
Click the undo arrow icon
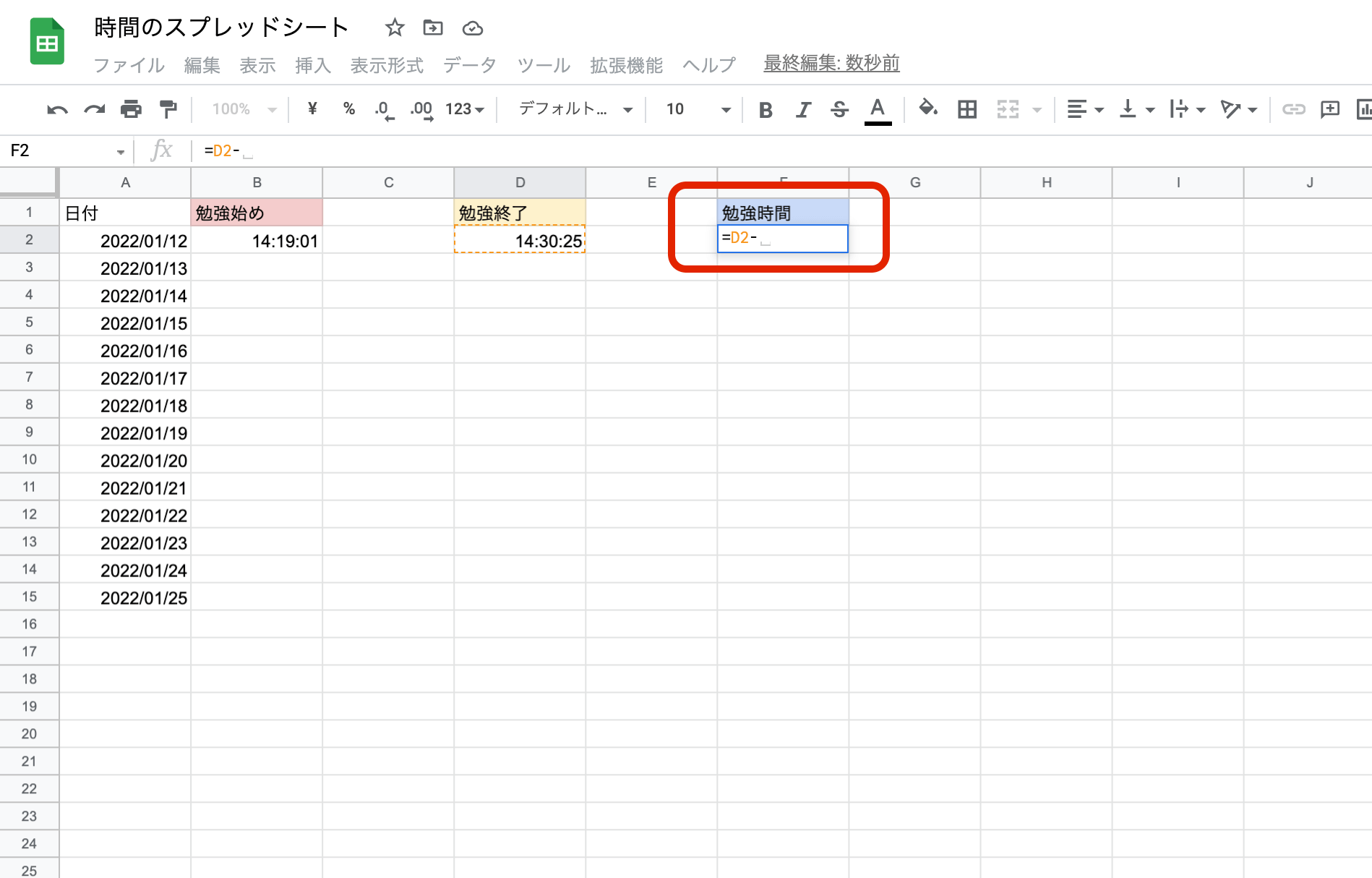57,109
